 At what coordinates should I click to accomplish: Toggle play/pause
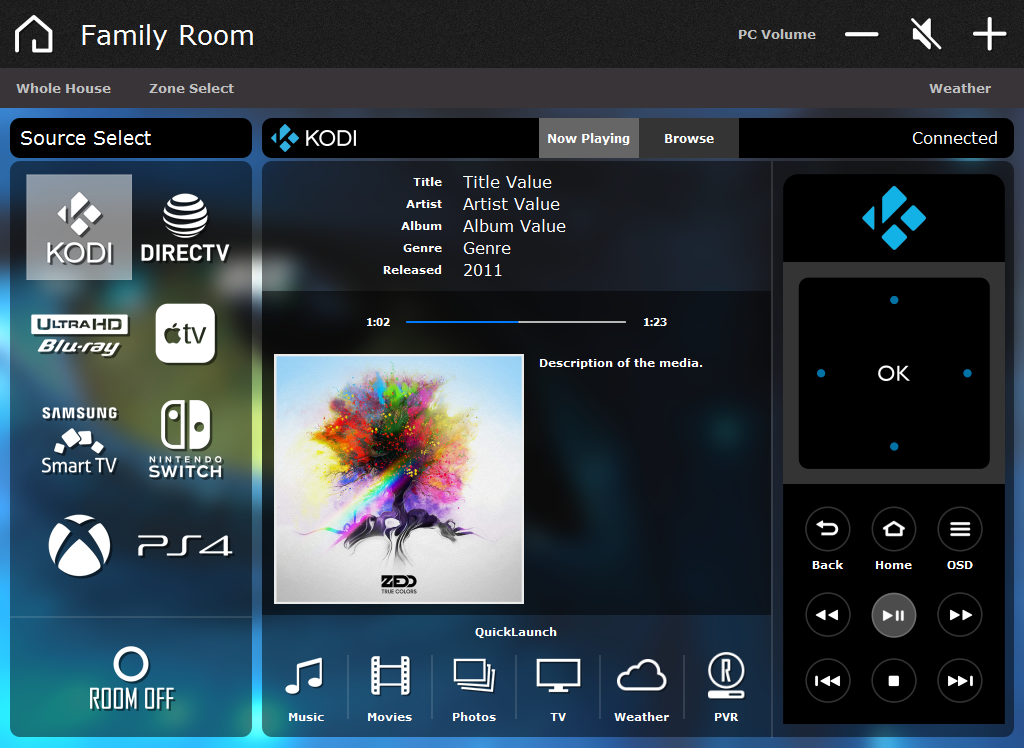[x=893, y=615]
